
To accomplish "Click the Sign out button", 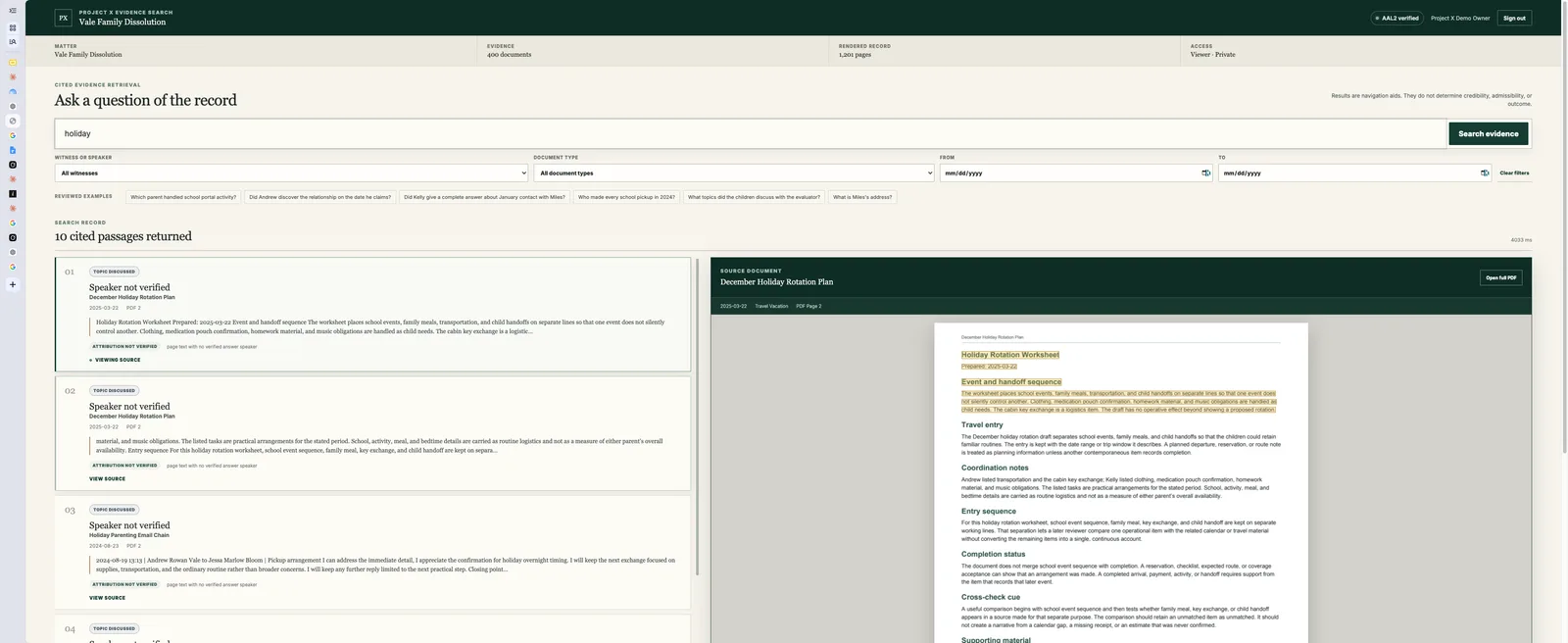I will click(1514, 18).
